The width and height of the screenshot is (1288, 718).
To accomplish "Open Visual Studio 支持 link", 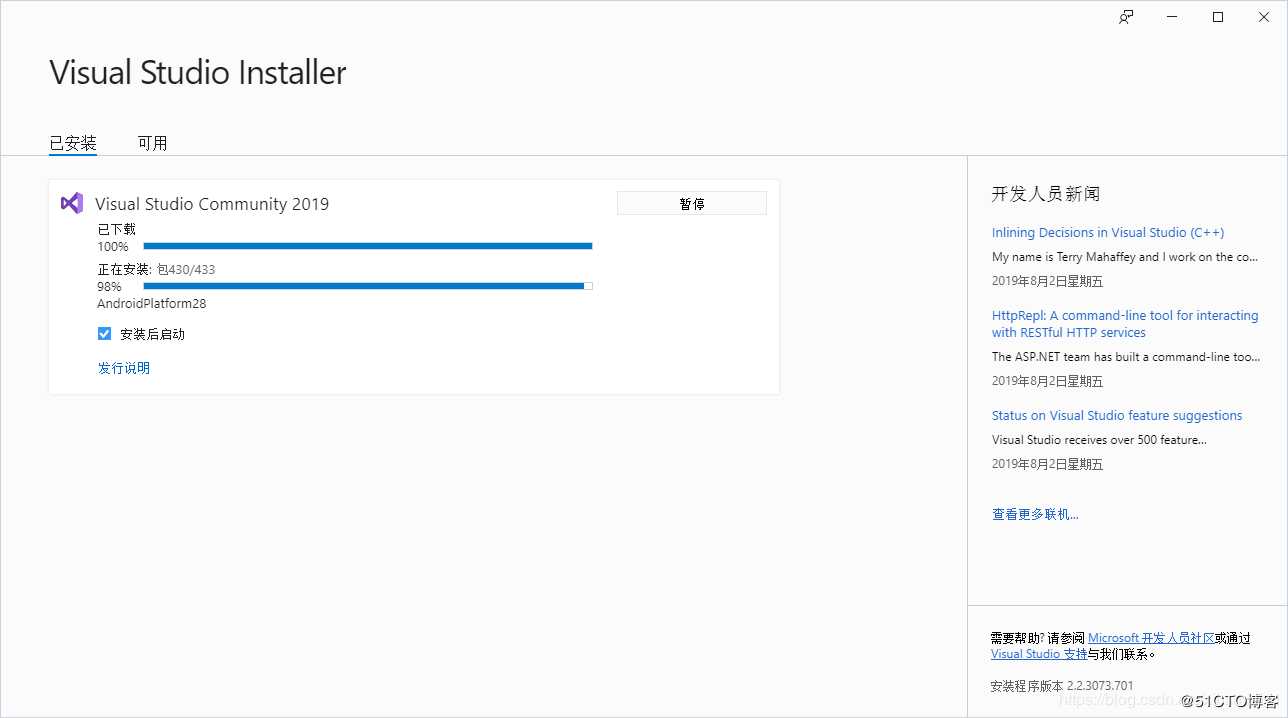I will [x=1039, y=654].
